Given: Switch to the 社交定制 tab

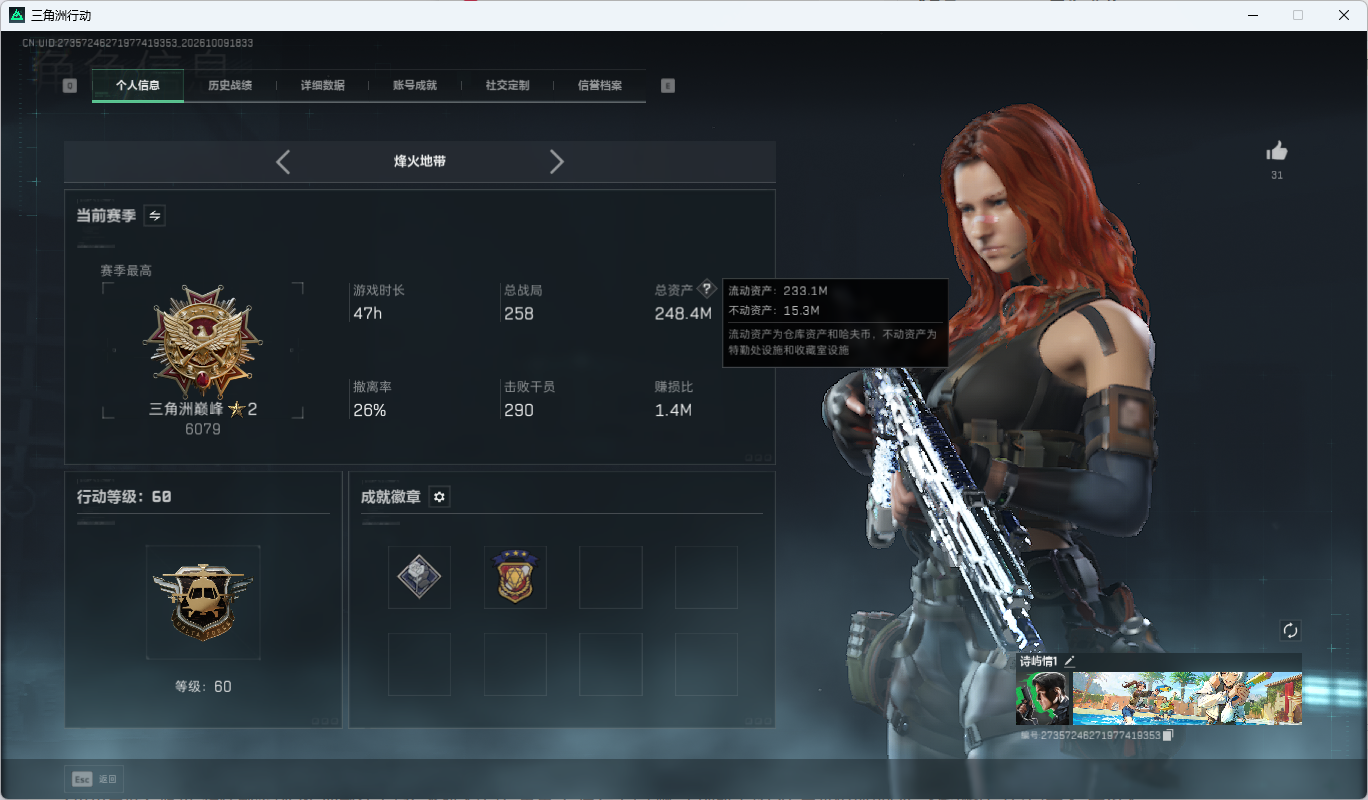Looking at the screenshot, I should (508, 86).
